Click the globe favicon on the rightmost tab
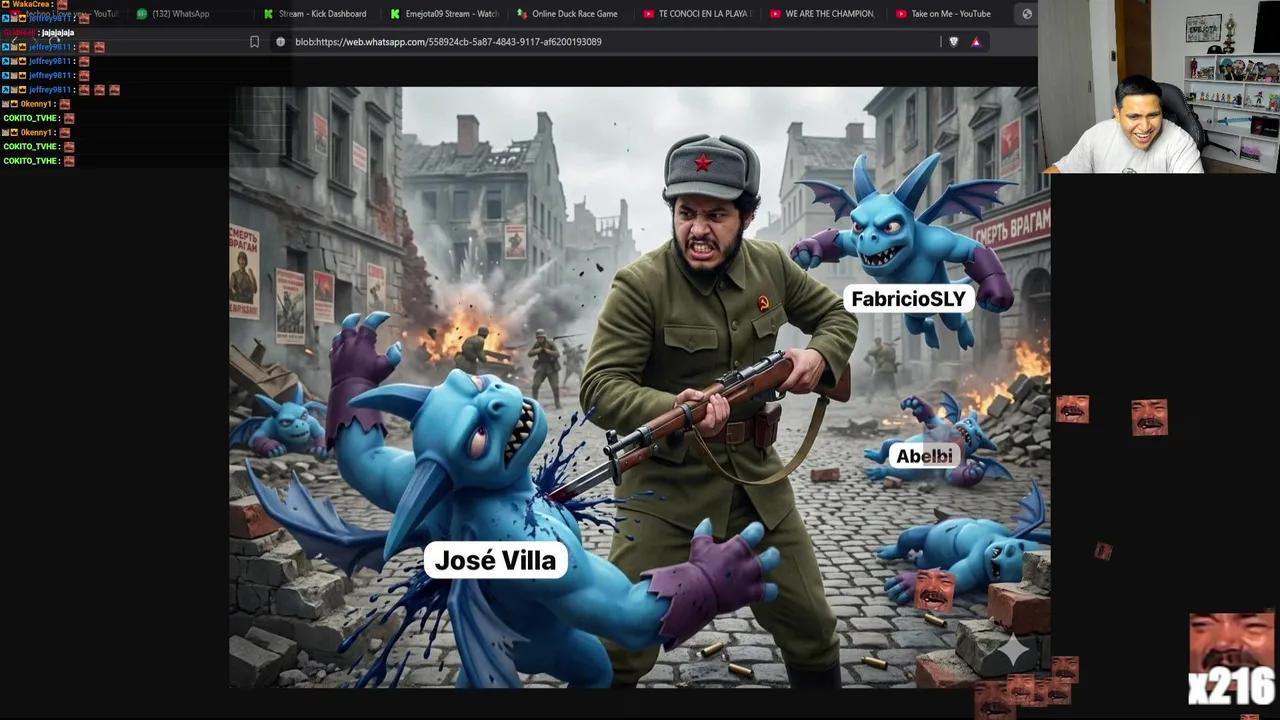Screen dimensions: 1280x720 click(1026, 13)
